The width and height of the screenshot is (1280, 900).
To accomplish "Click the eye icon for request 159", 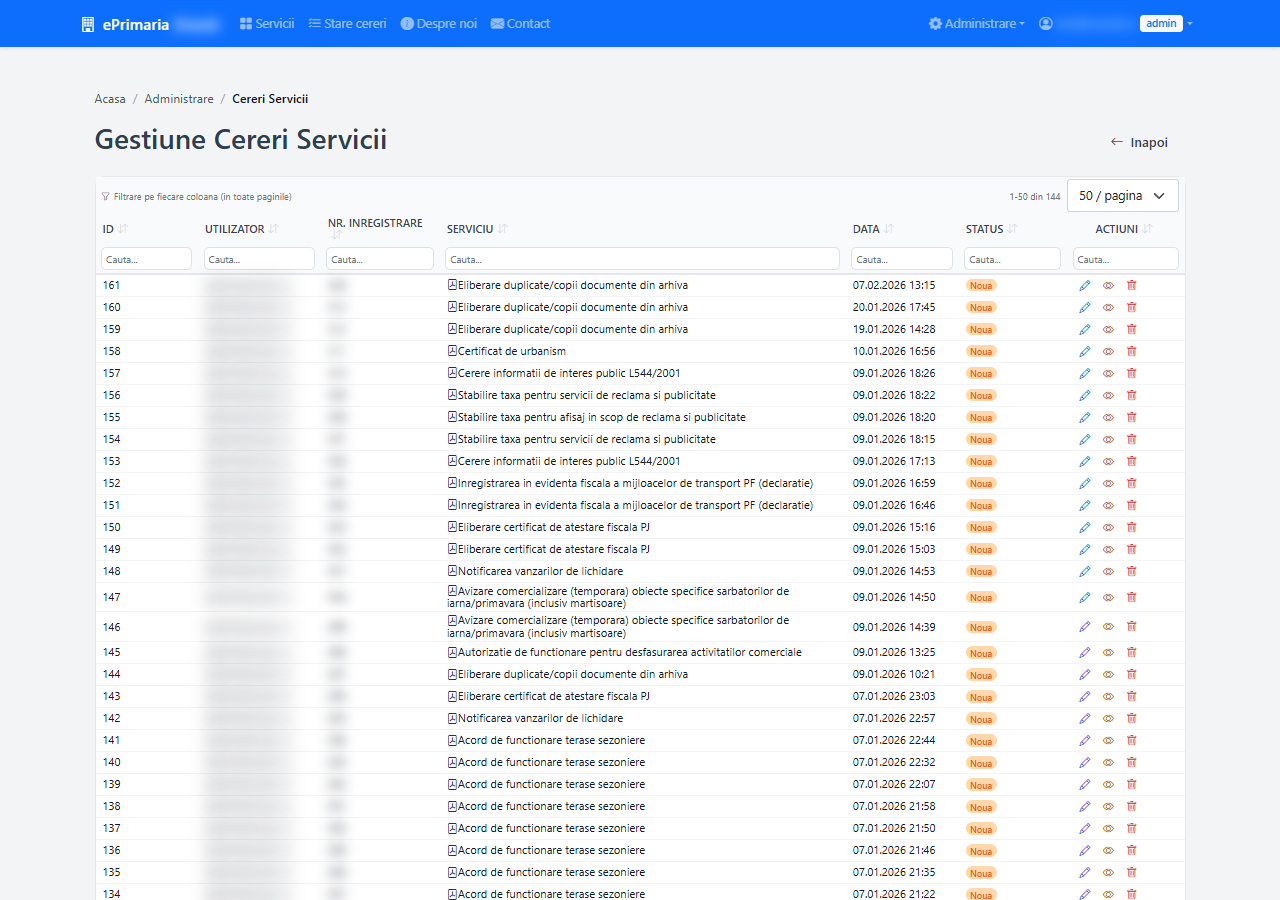I will [x=1108, y=329].
